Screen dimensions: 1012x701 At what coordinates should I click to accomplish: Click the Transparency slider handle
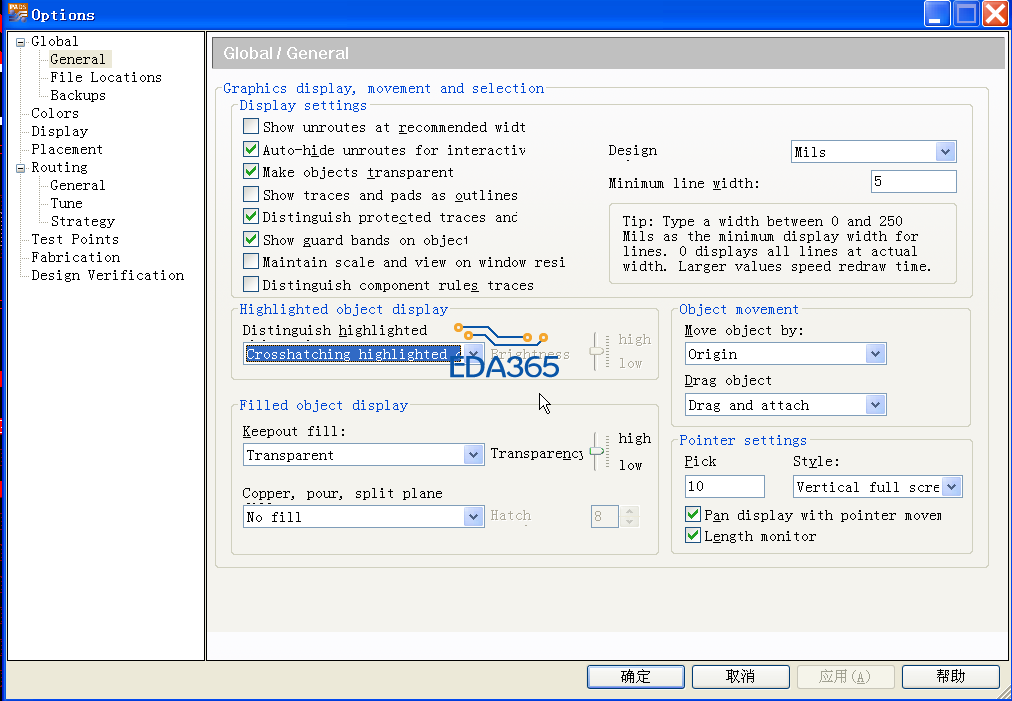[x=597, y=452]
